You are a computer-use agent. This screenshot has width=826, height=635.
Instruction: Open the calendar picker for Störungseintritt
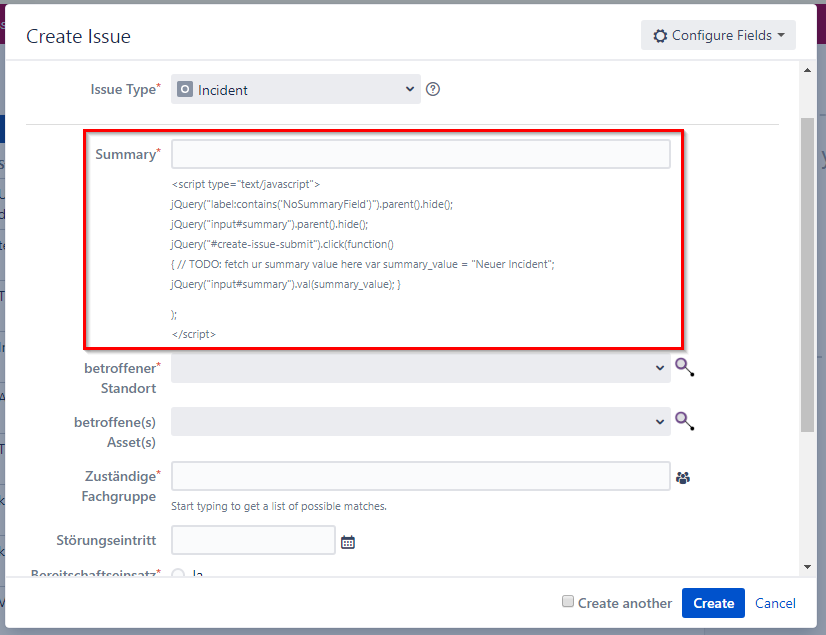[348, 542]
